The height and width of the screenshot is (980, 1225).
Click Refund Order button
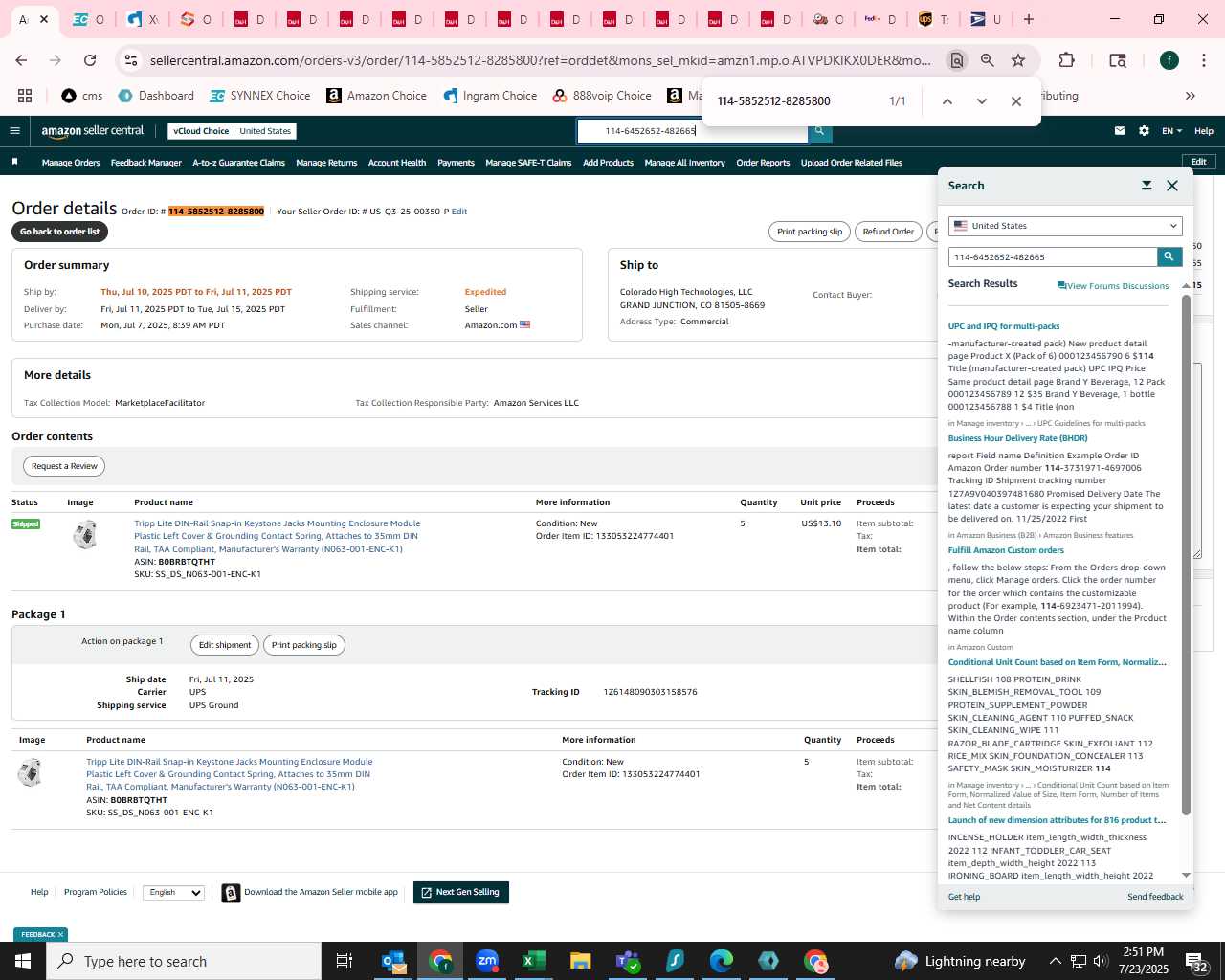pyautogui.click(x=888, y=232)
